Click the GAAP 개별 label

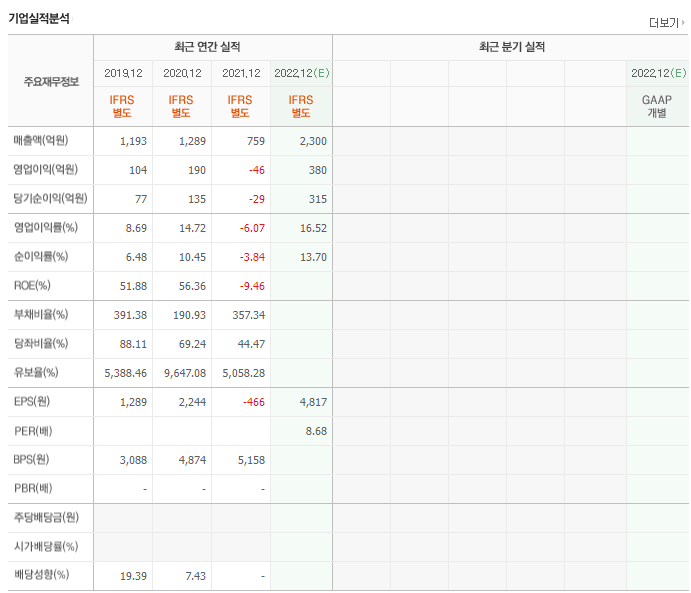(x=657, y=106)
